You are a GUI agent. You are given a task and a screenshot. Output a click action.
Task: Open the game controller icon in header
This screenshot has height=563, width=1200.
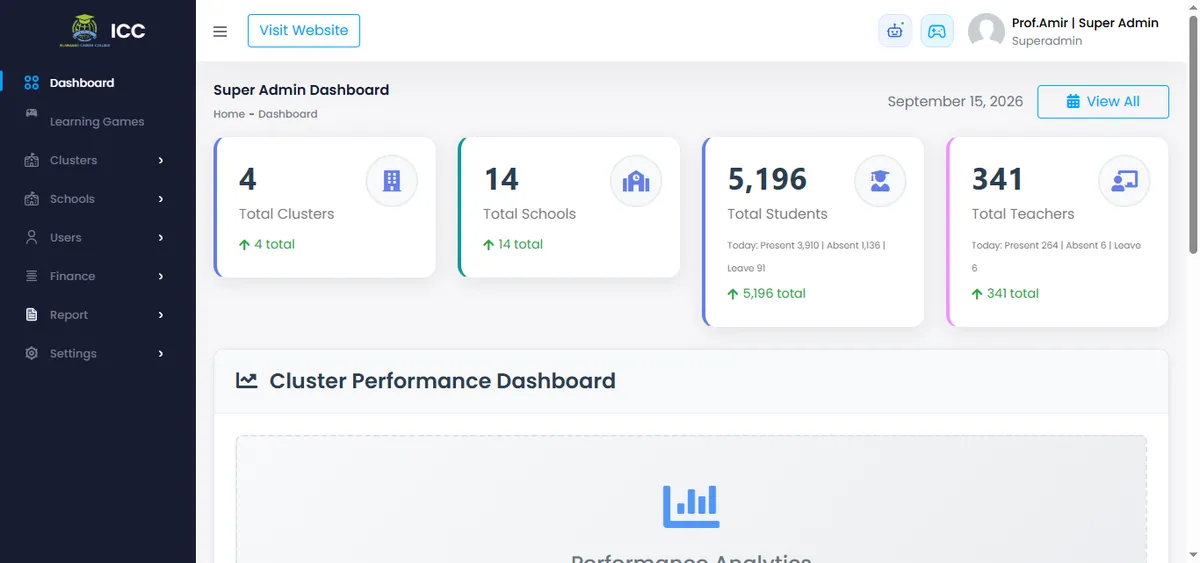937,31
